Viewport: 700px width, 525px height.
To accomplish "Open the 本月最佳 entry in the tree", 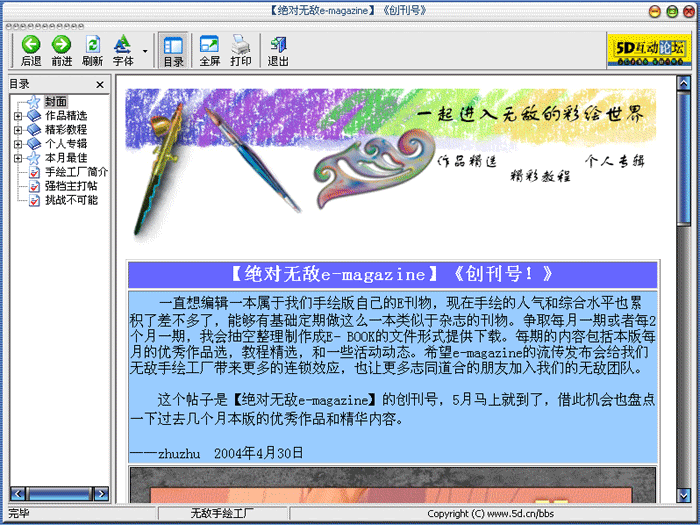I will click(x=66, y=158).
